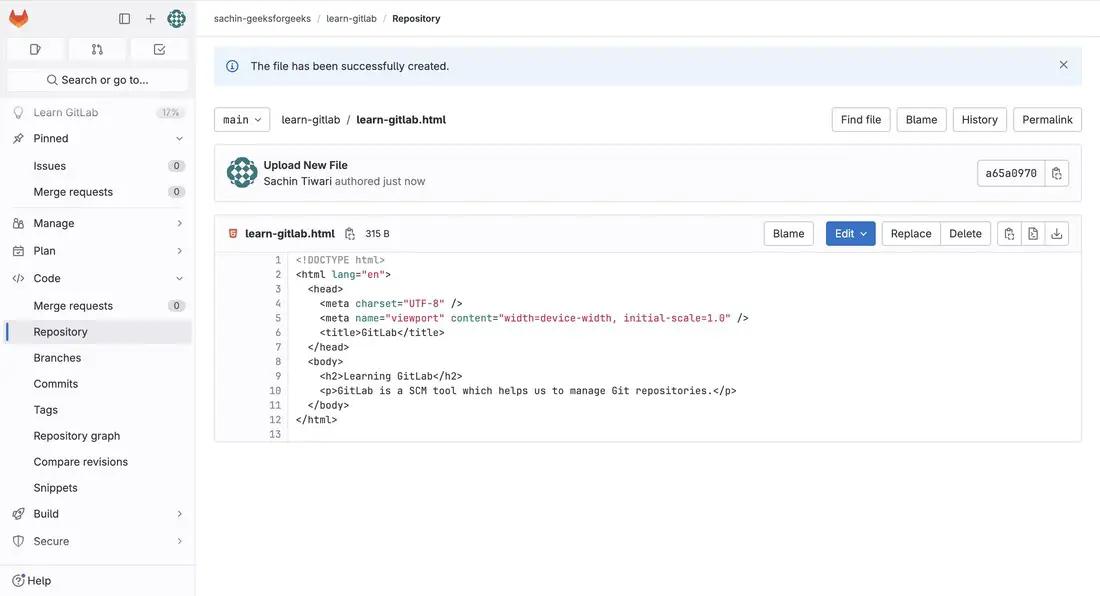Click the HTML file type icon

(x=233, y=233)
